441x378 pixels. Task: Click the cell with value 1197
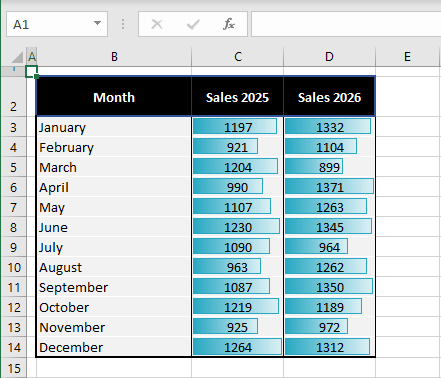(x=238, y=127)
